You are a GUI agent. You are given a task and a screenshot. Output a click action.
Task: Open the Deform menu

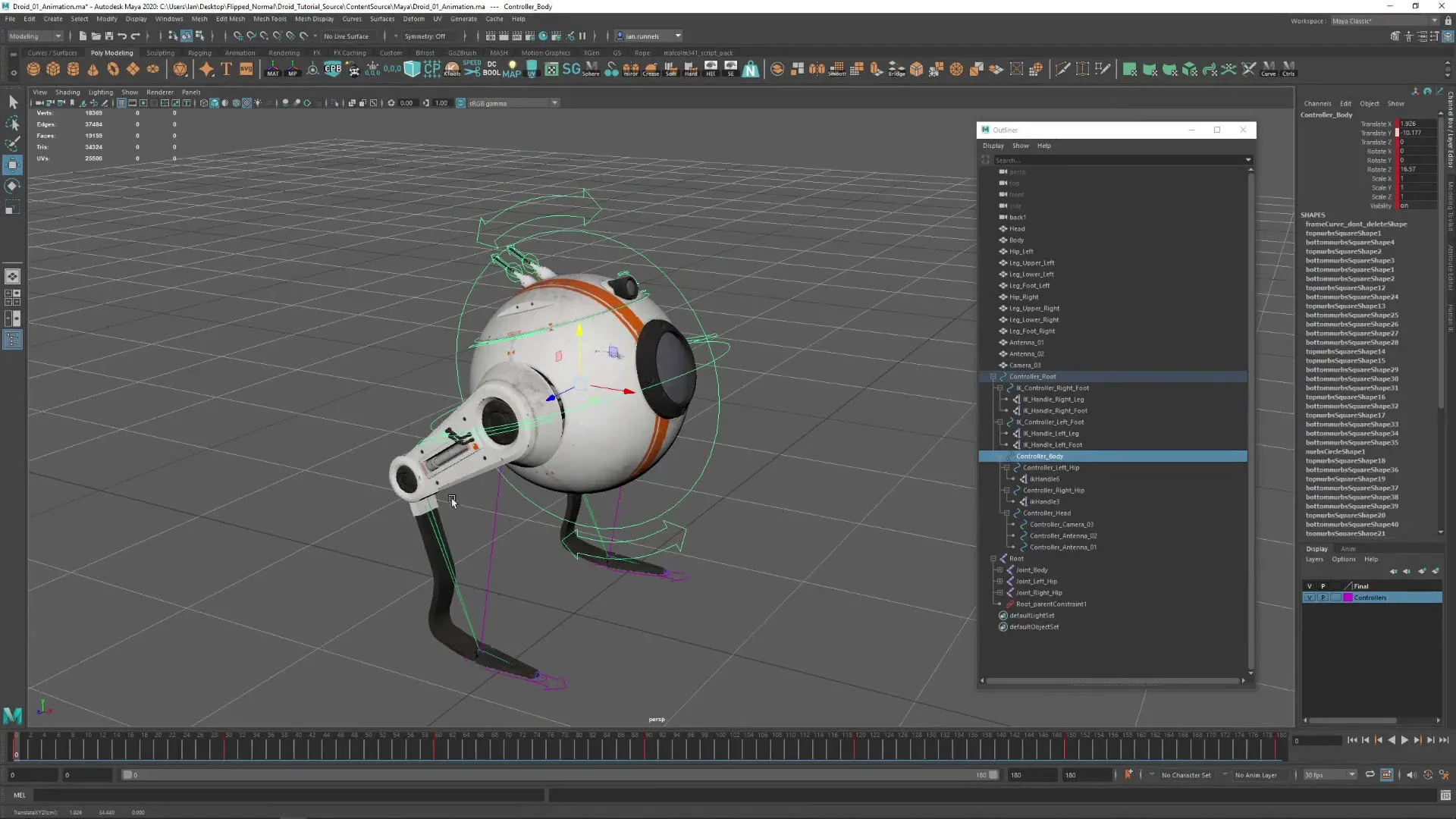coord(413,19)
